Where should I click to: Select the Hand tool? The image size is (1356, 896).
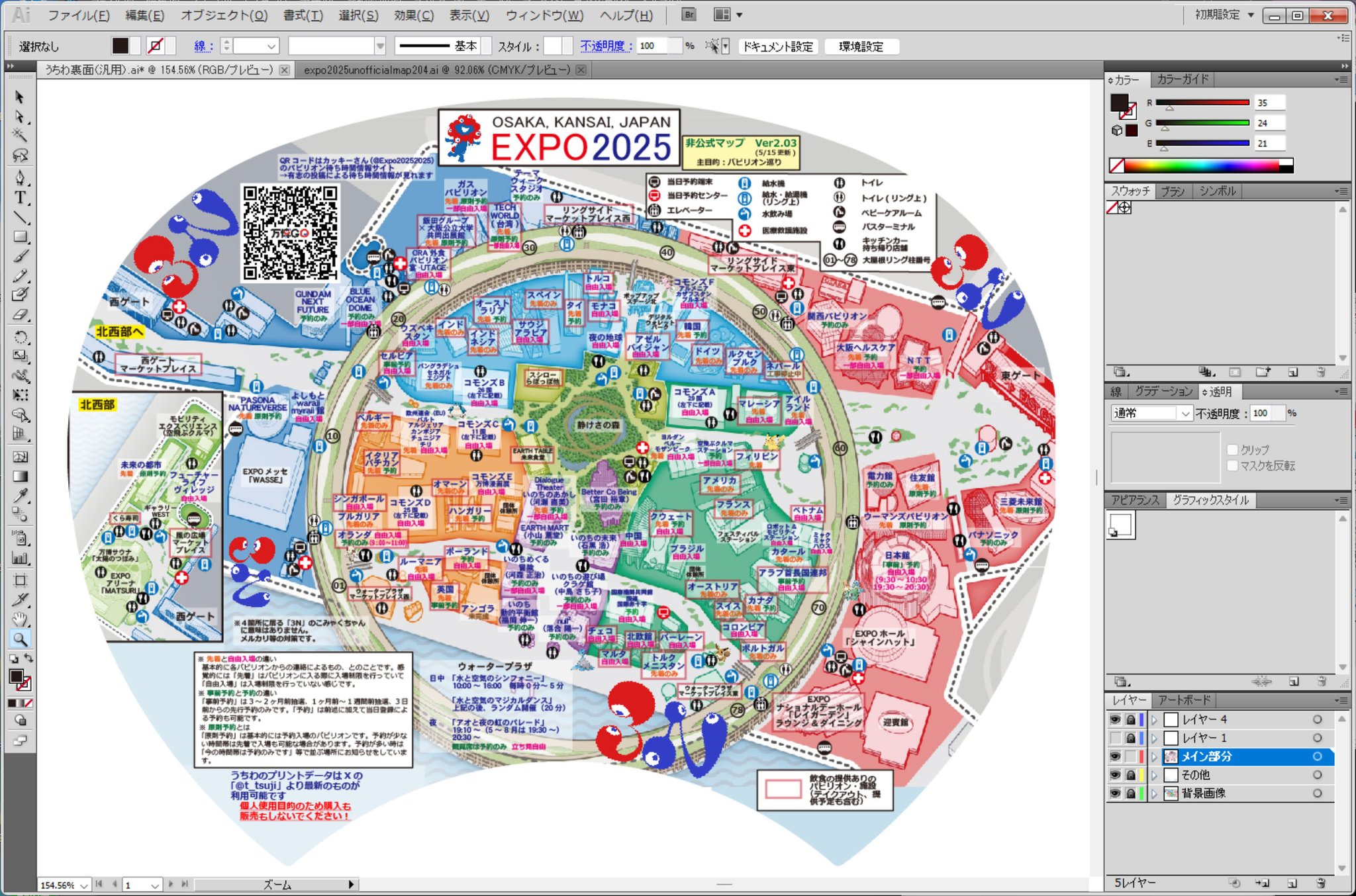[20, 619]
